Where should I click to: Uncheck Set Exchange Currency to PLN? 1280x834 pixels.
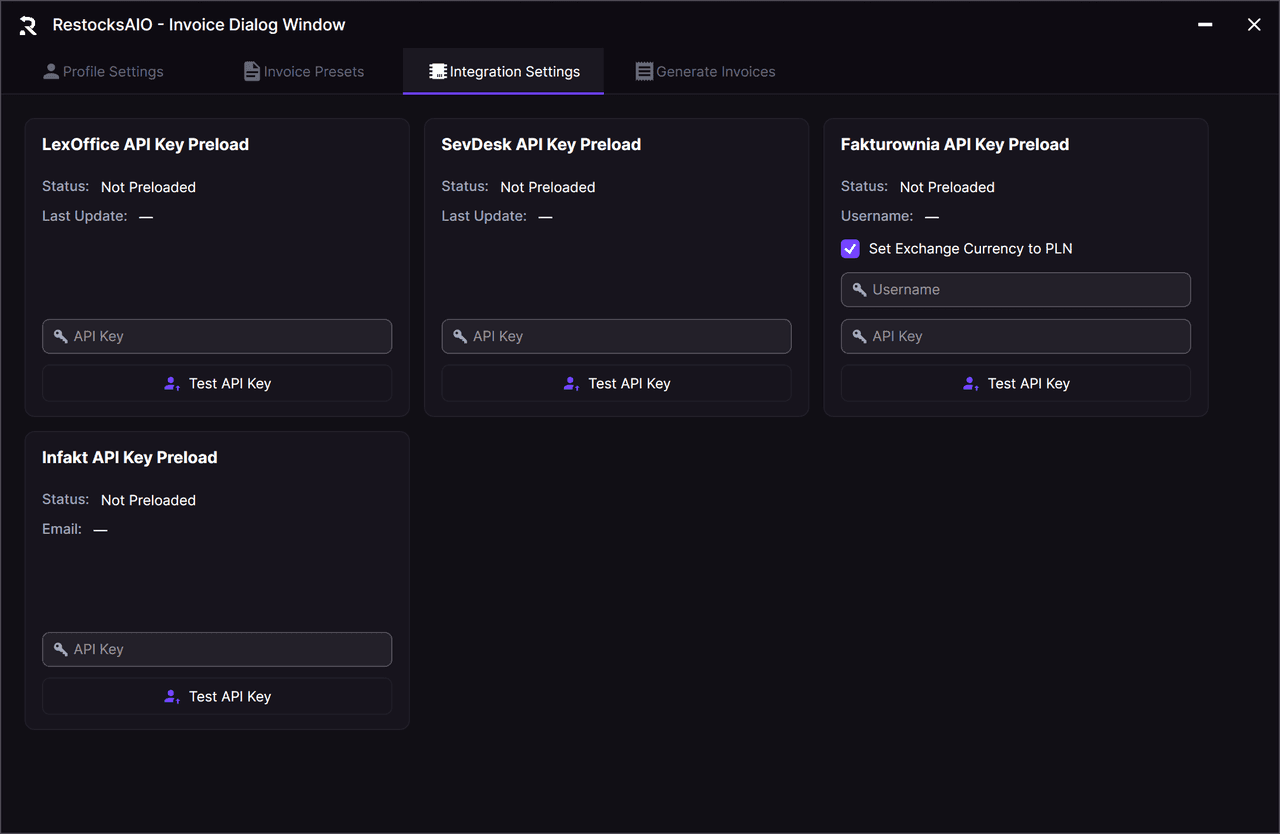tap(850, 249)
